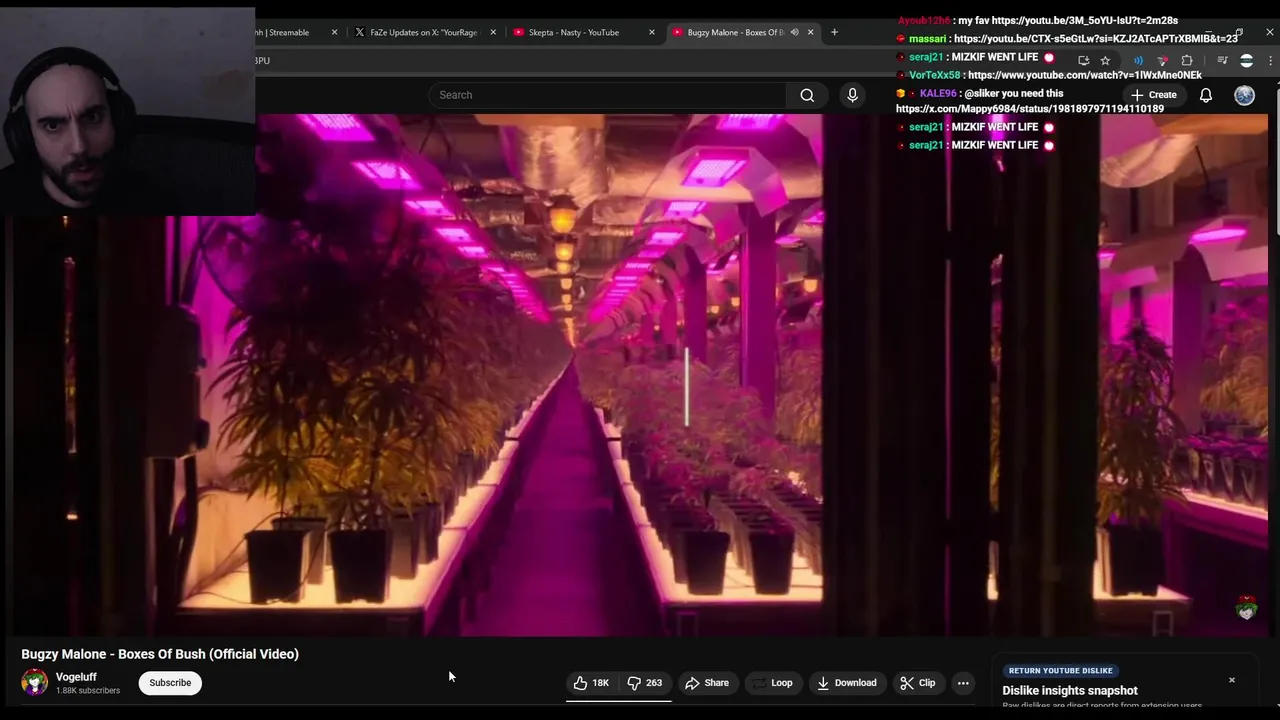Switch to the Skepta - Nasty YouTube tab

click(x=584, y=32)
